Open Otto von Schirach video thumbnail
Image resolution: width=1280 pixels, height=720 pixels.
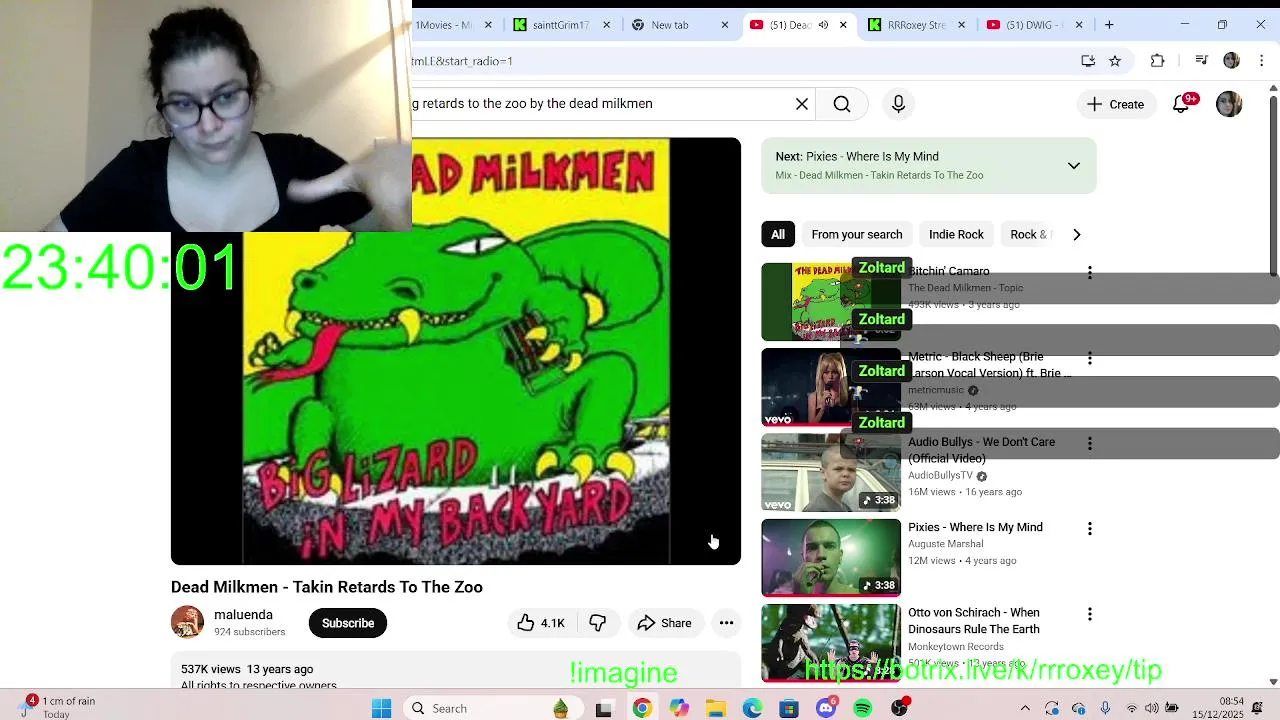click(831, 643)
